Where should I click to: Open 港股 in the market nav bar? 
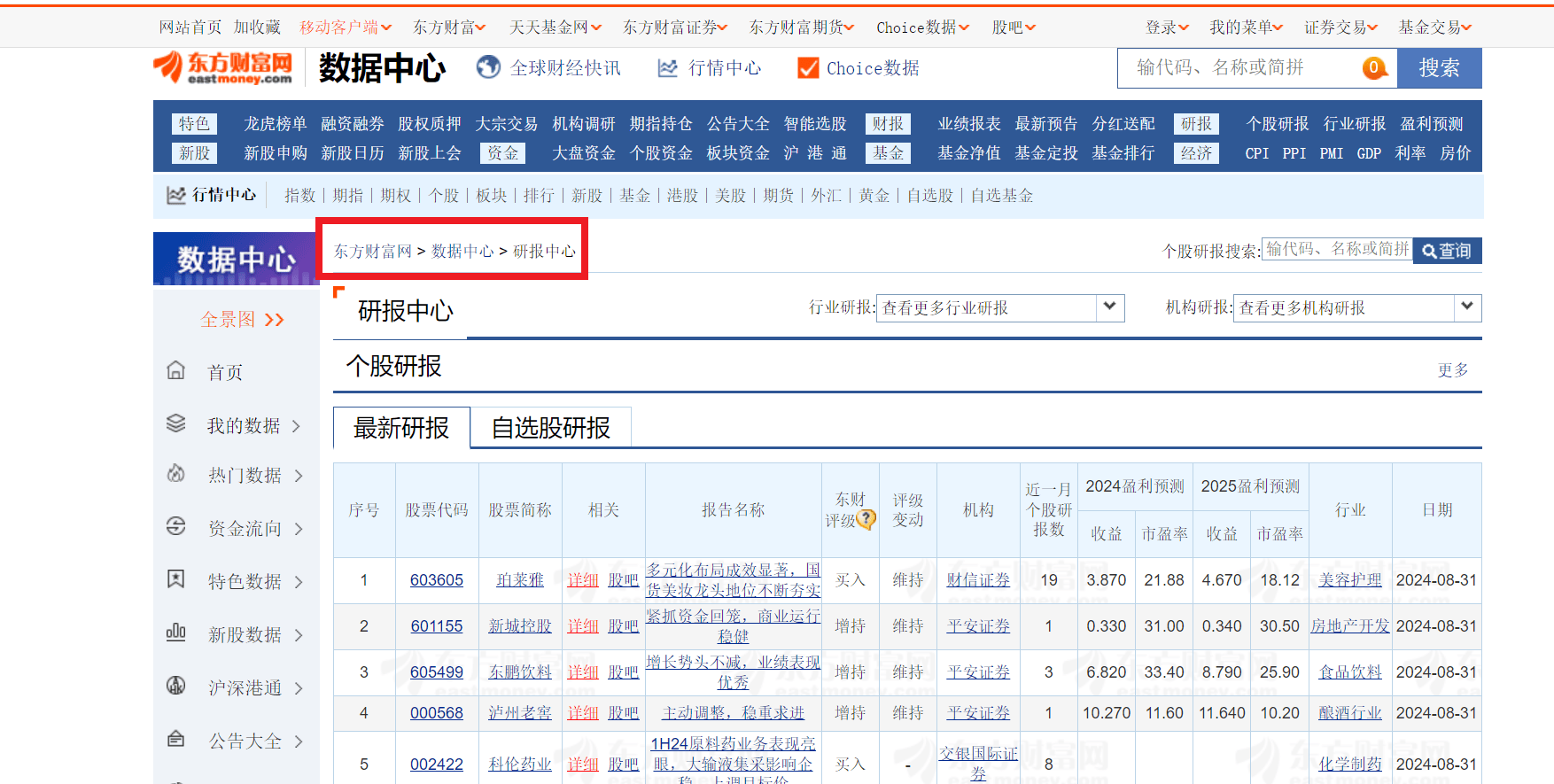[x=682, y=196]
